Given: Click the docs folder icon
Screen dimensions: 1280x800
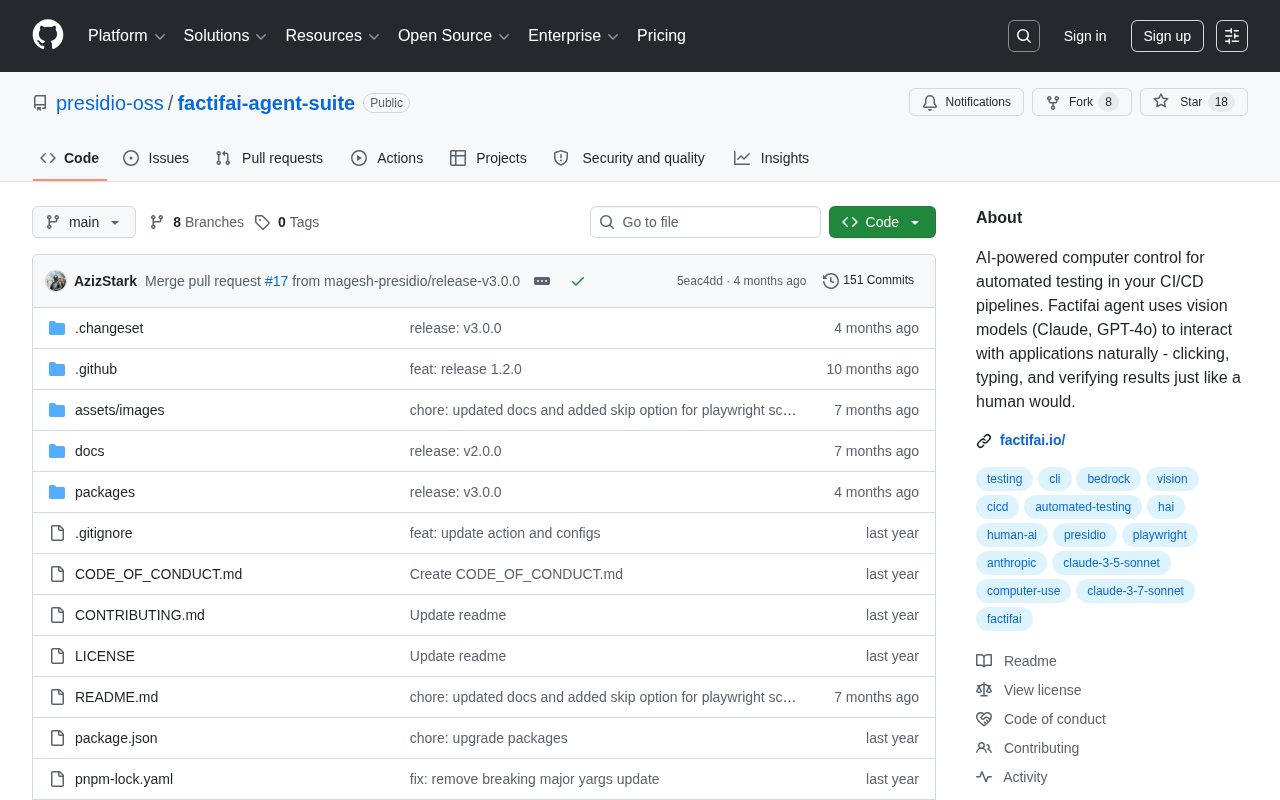Looking at the screenshot, I should pos(57,451).
